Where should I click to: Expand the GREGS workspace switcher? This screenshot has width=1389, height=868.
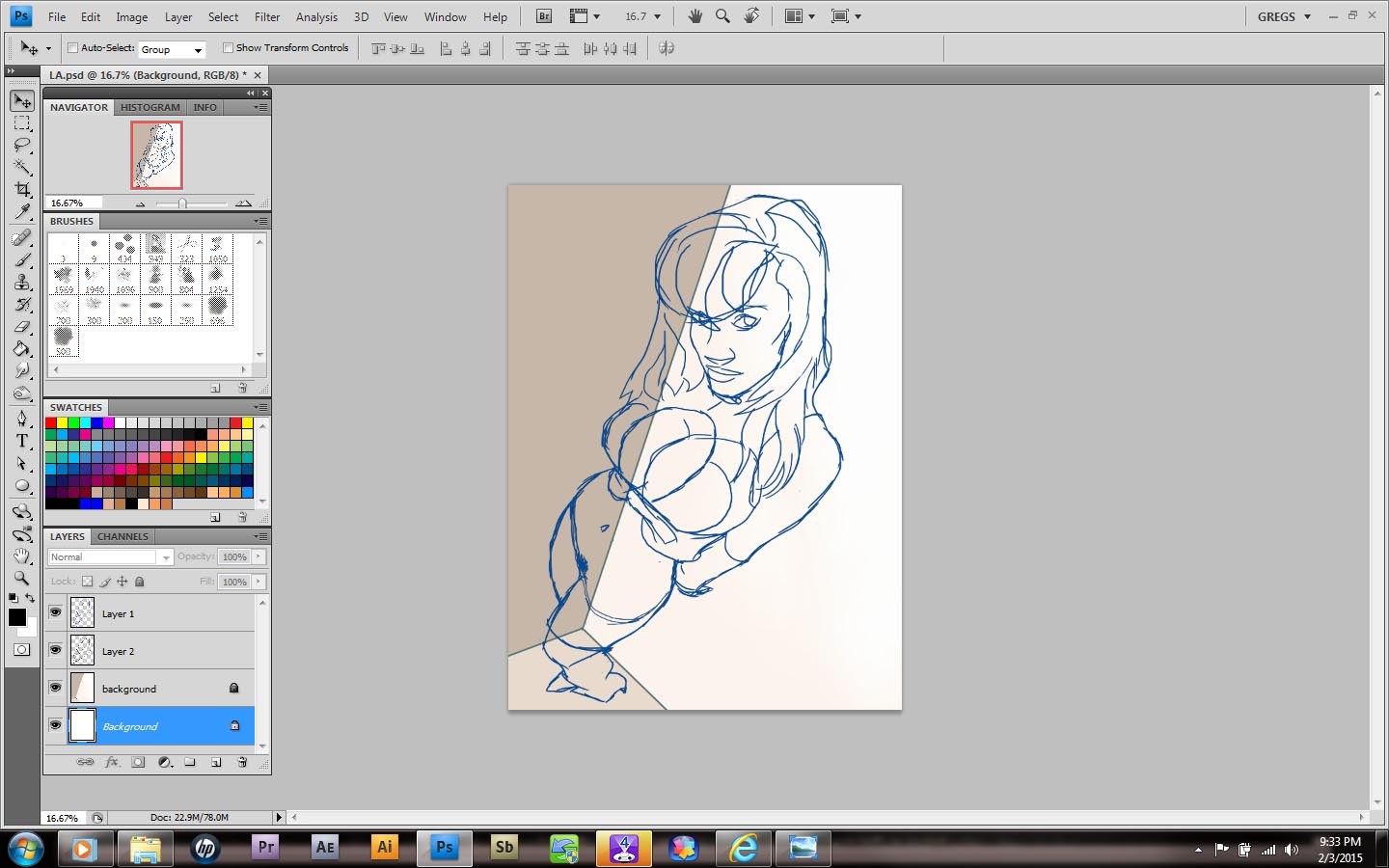(x=1284, y=16)
